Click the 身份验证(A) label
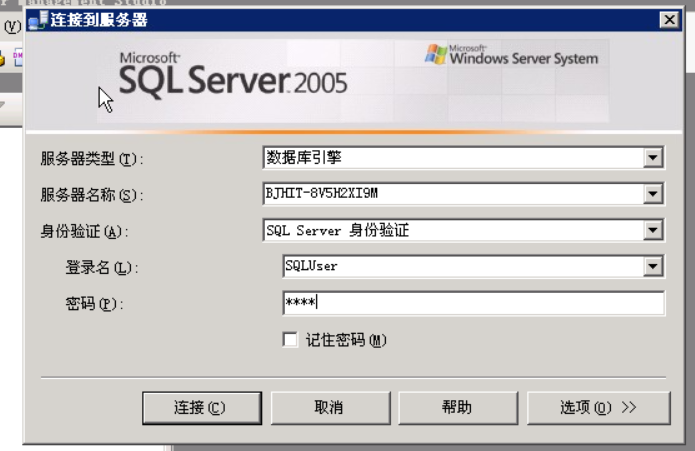This screenshot has height=451, width=695. 84,231
